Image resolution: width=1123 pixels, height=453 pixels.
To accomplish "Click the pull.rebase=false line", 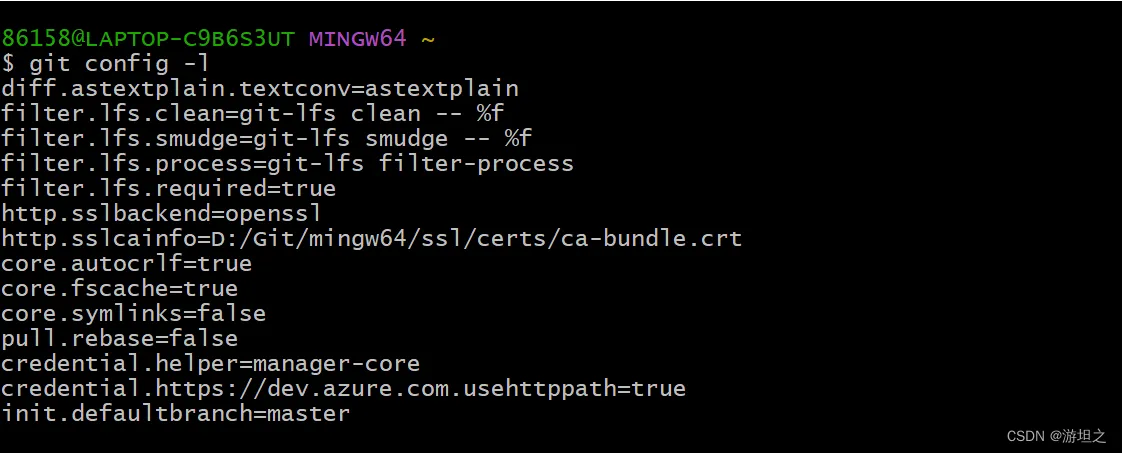I will tap(119, 338).
